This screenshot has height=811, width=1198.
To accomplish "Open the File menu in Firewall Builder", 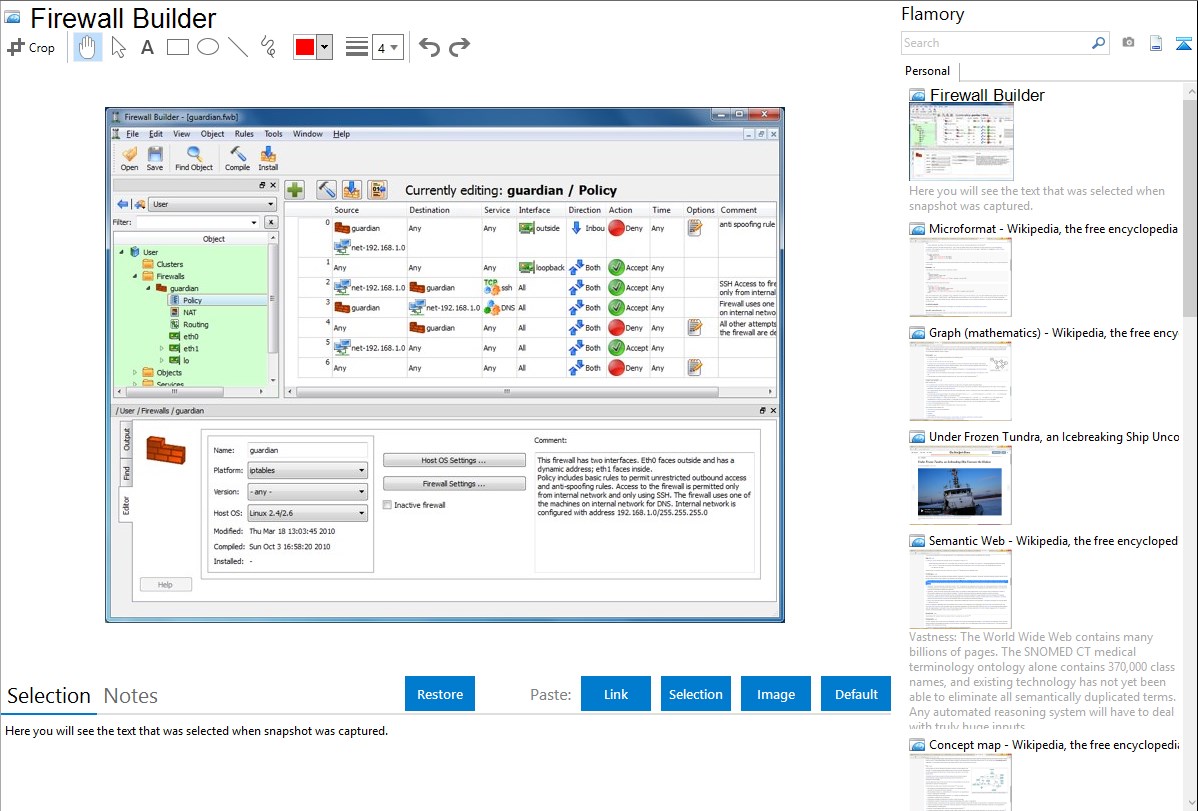I will pos(132,134).
